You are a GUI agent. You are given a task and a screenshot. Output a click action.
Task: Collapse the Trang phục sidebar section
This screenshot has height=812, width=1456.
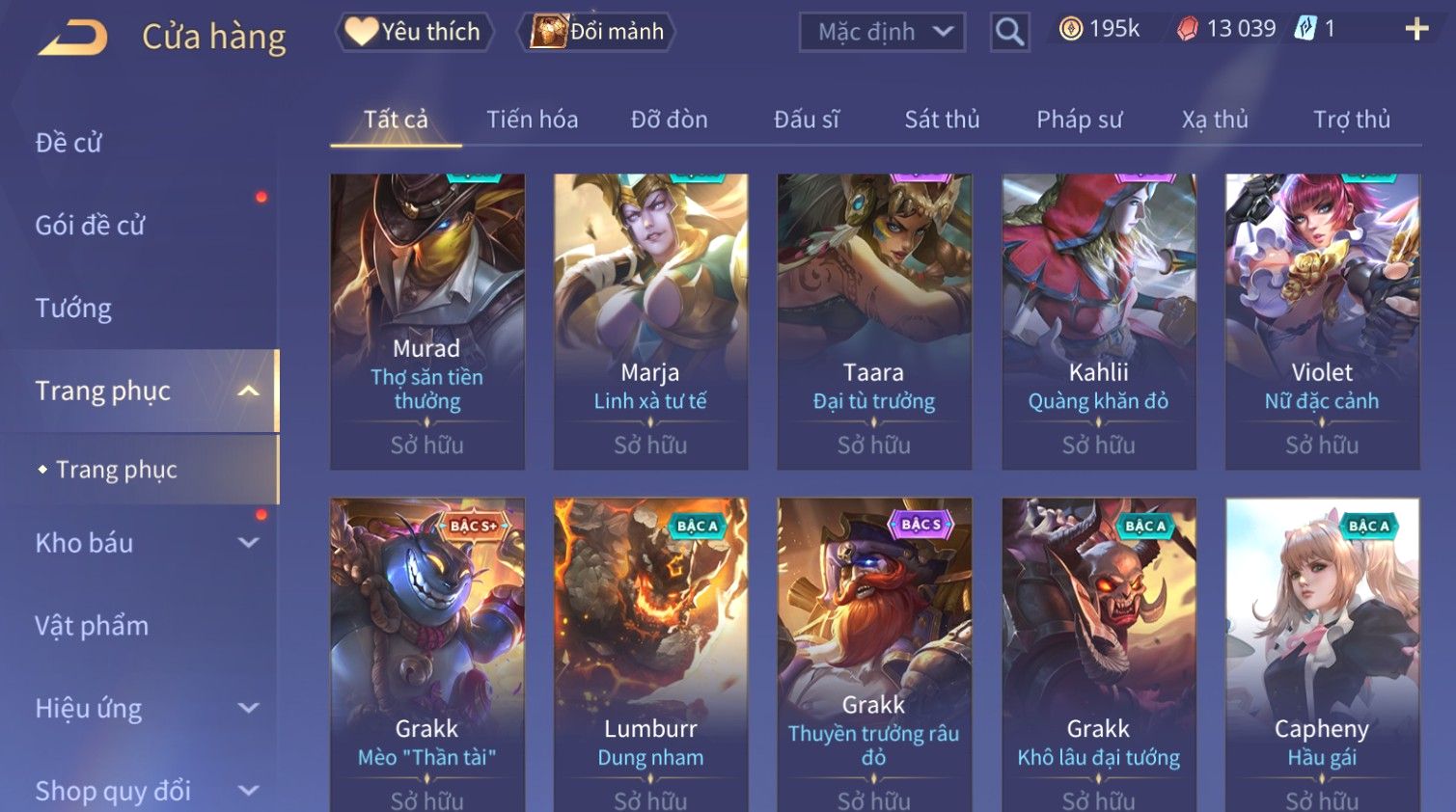248,391
